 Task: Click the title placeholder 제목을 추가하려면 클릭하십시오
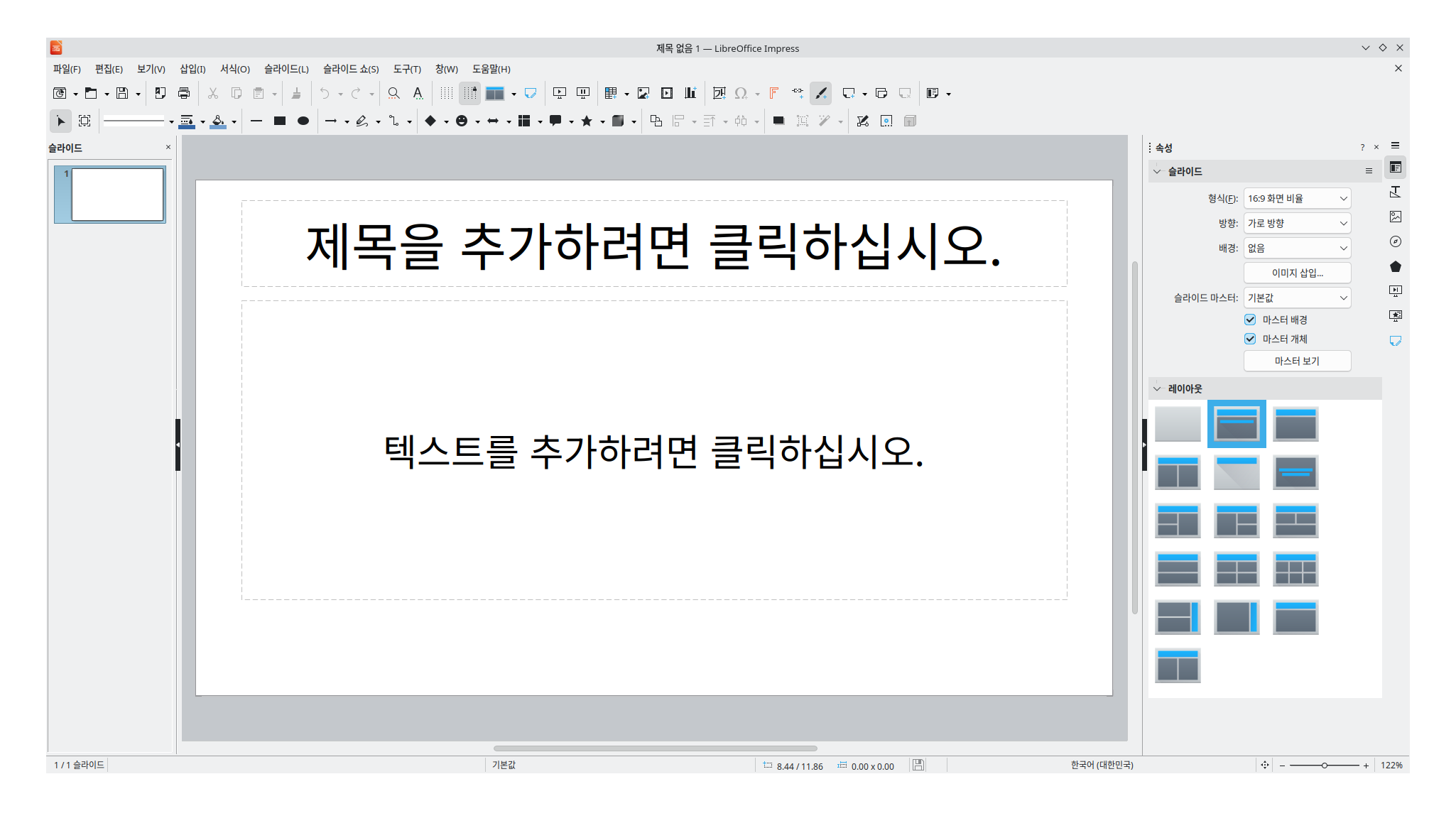pos(653,244)
